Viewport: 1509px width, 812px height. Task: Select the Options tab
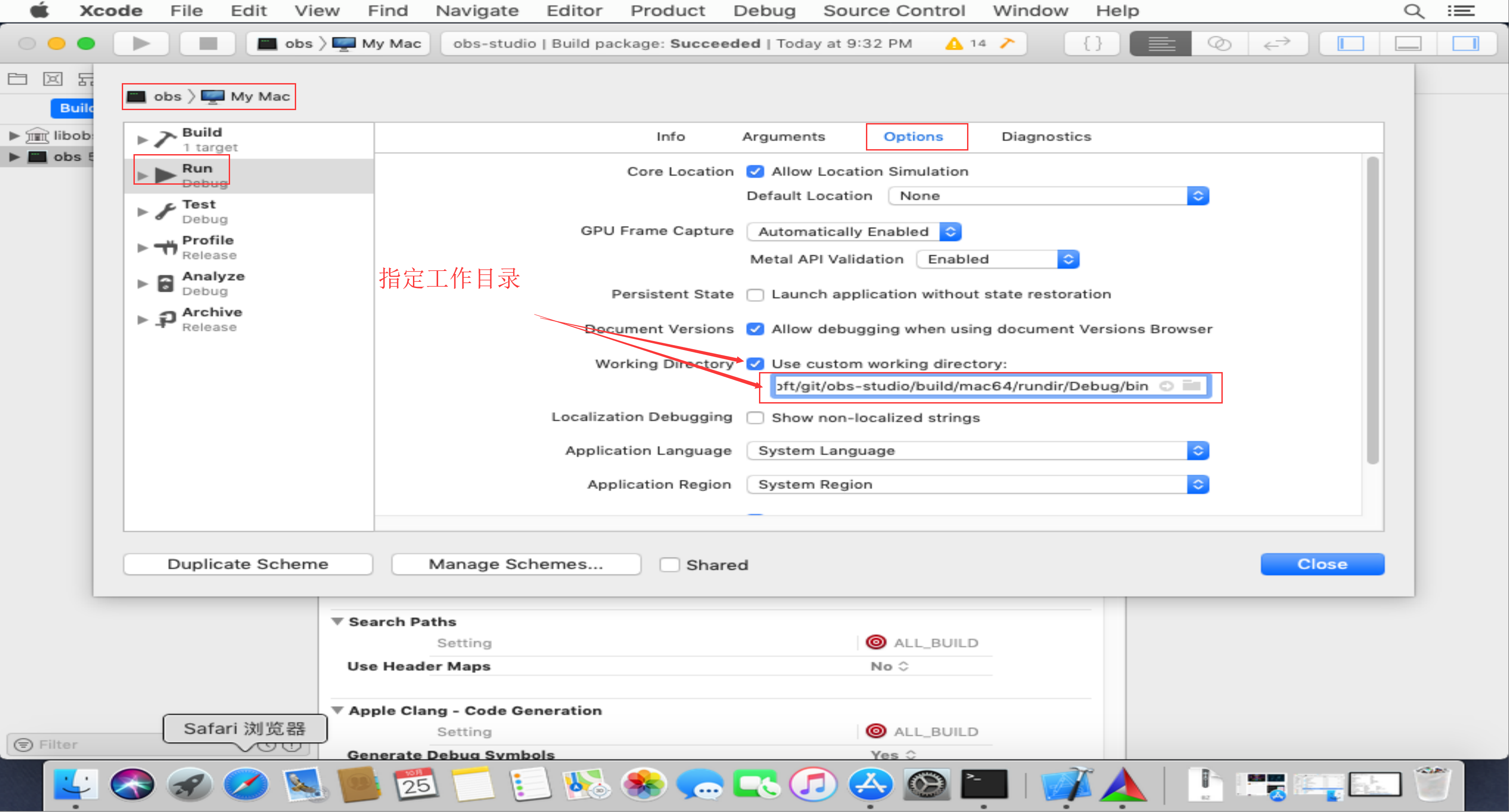tap(913, 137)
